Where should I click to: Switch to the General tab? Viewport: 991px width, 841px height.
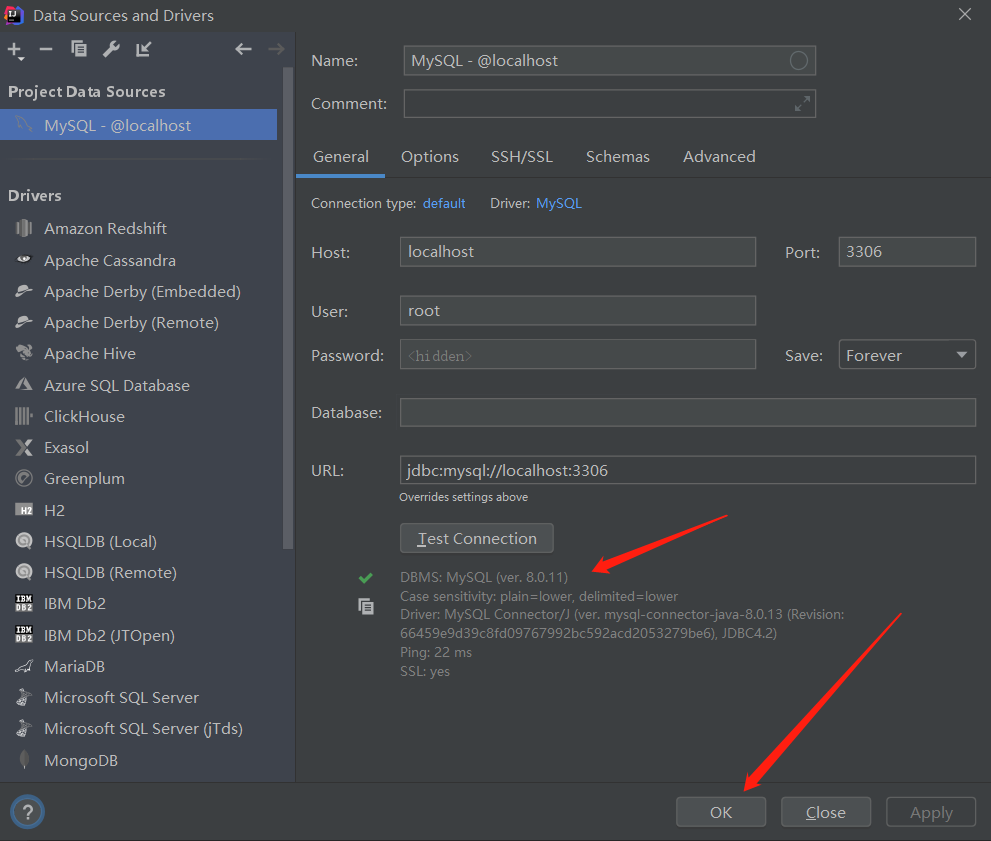click(x=341, y=157)
